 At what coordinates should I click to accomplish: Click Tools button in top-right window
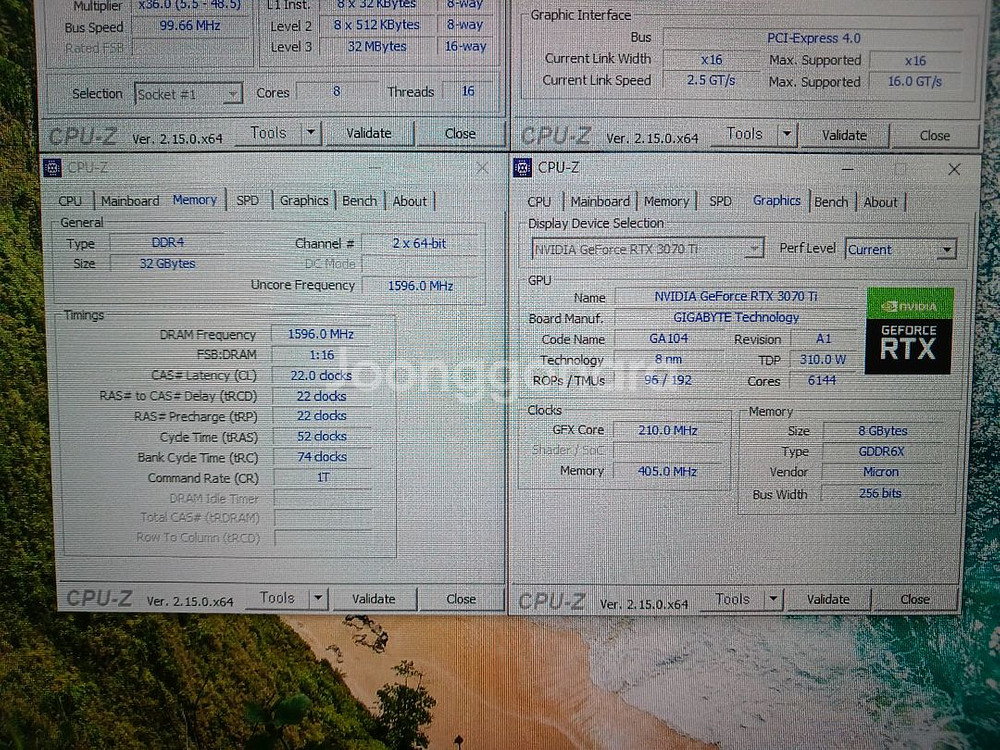[744, 134]
